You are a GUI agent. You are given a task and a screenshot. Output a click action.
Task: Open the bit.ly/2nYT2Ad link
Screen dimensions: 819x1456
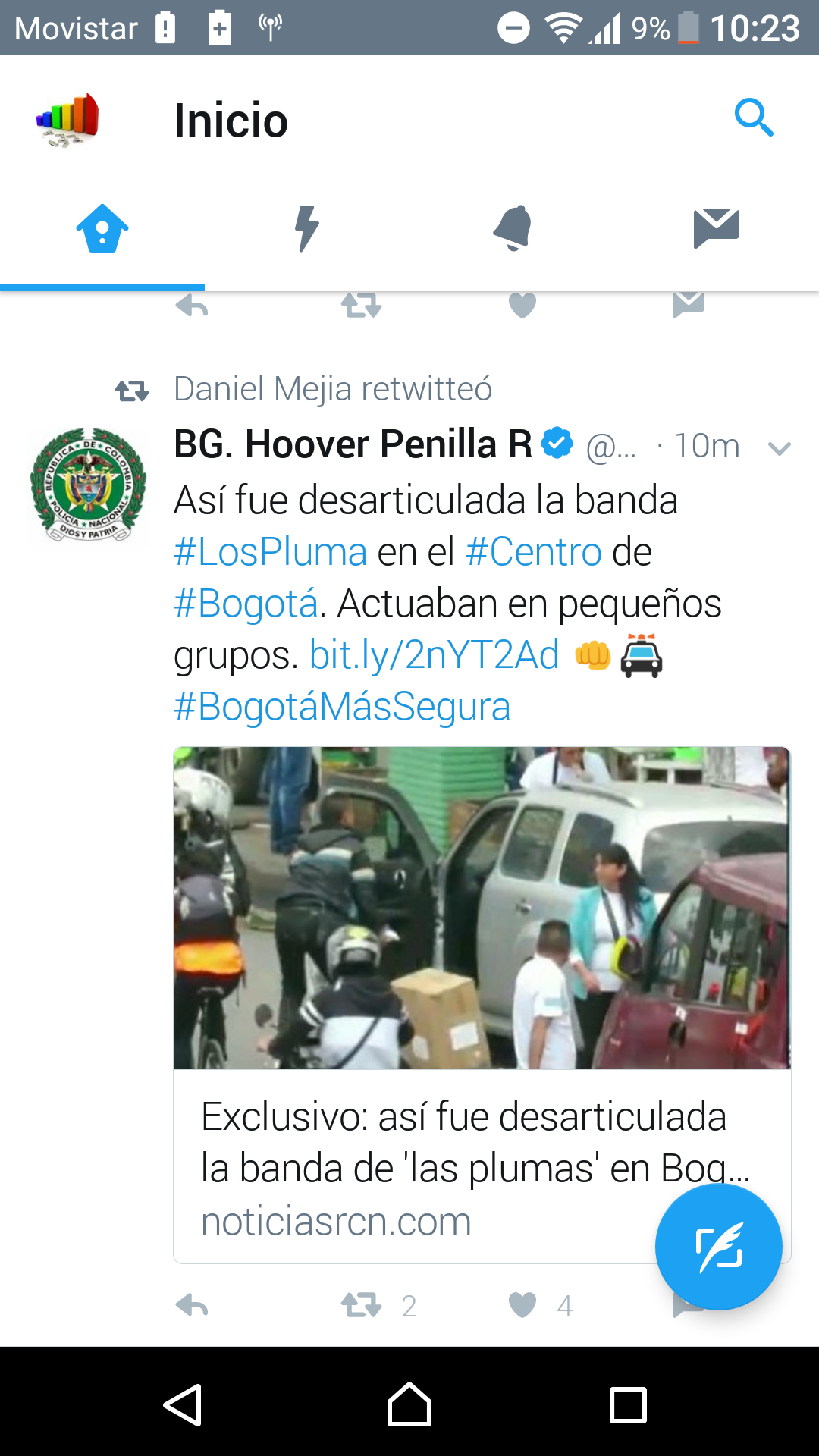point(435,654)
